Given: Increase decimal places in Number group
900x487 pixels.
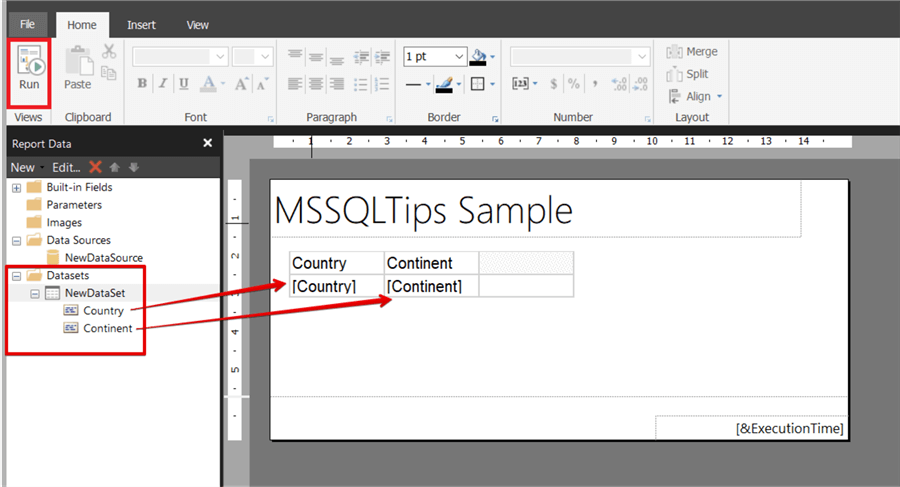Looking at the screenshot, I should click(x=619, y=84).
